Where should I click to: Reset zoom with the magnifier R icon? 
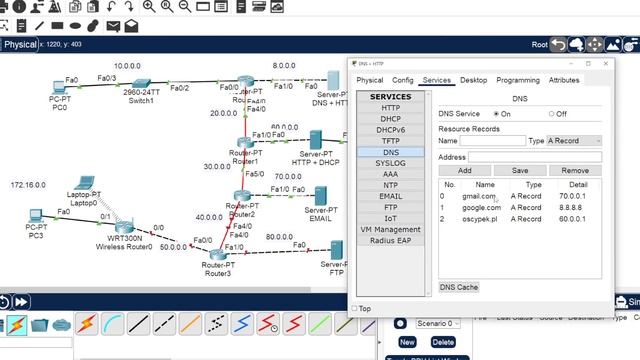[167, 6]
